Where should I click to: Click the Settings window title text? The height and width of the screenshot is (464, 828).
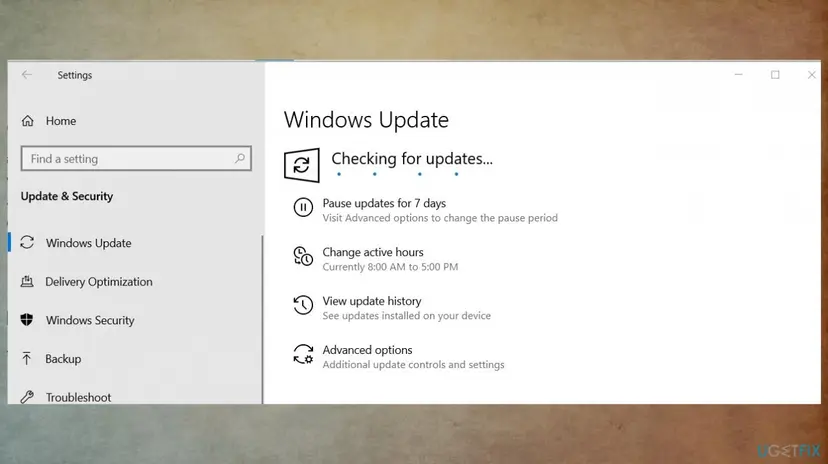[x=74, y=75]
